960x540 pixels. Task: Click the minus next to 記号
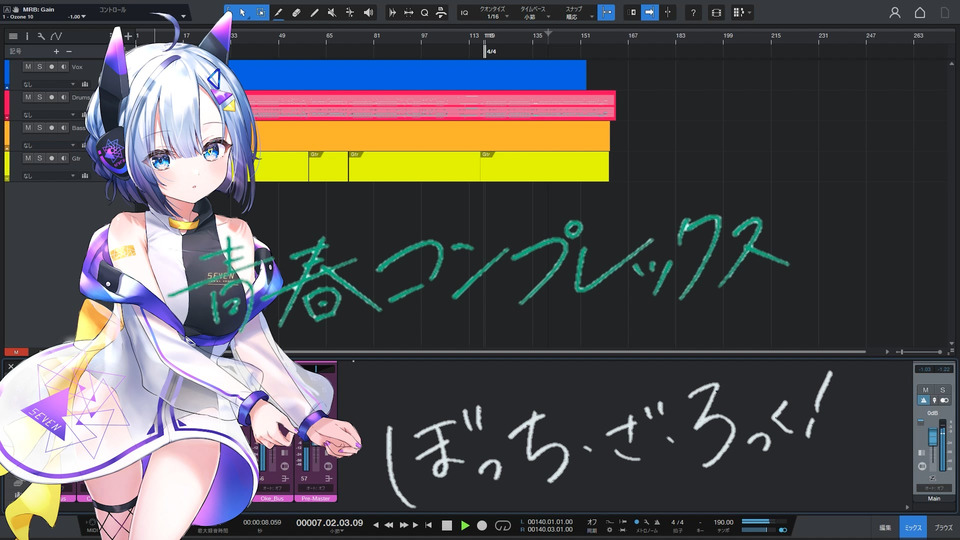point(69,51)
